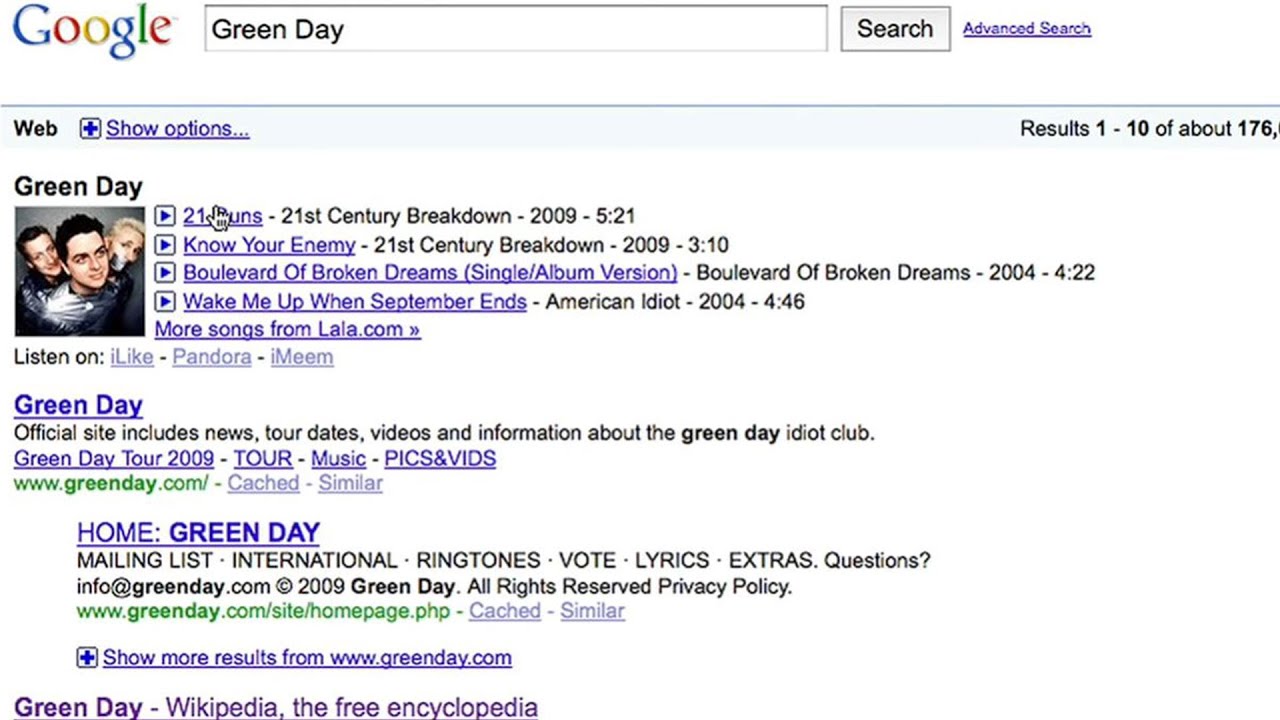Expand more results from www.greenday.com plus icon

click(87, 657)
